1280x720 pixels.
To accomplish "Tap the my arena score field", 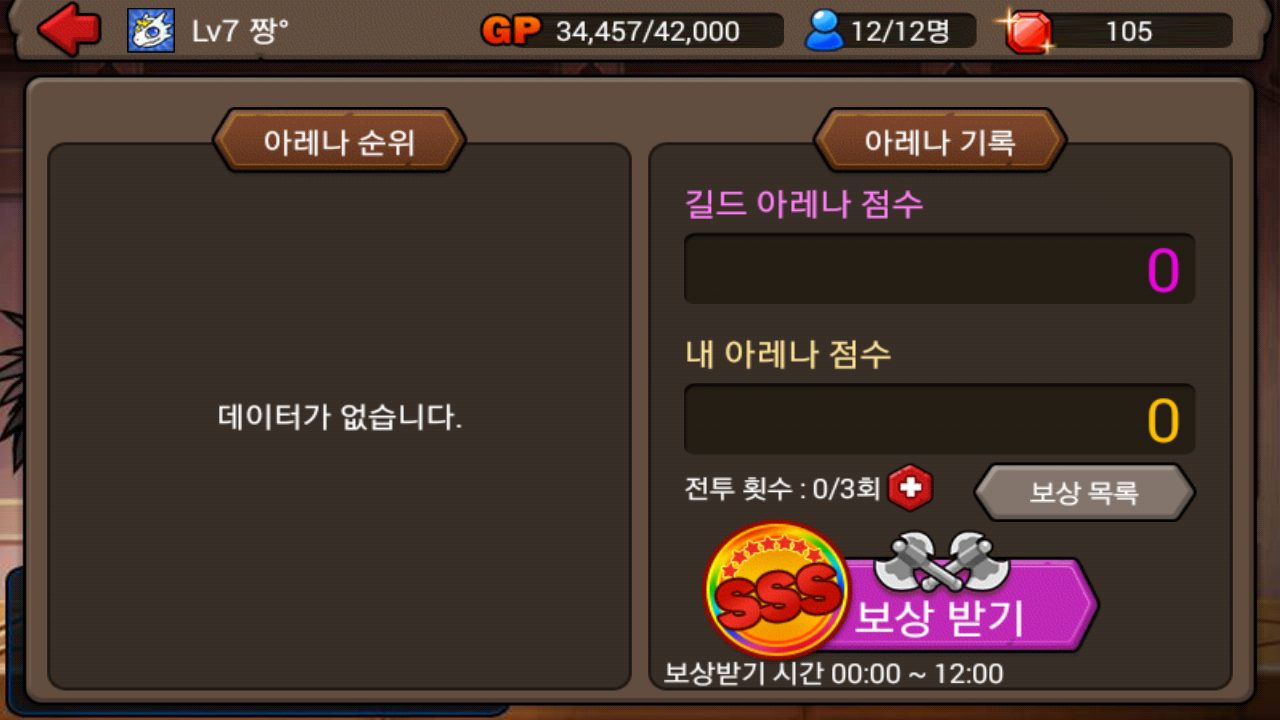I will (x=939, y=419).
